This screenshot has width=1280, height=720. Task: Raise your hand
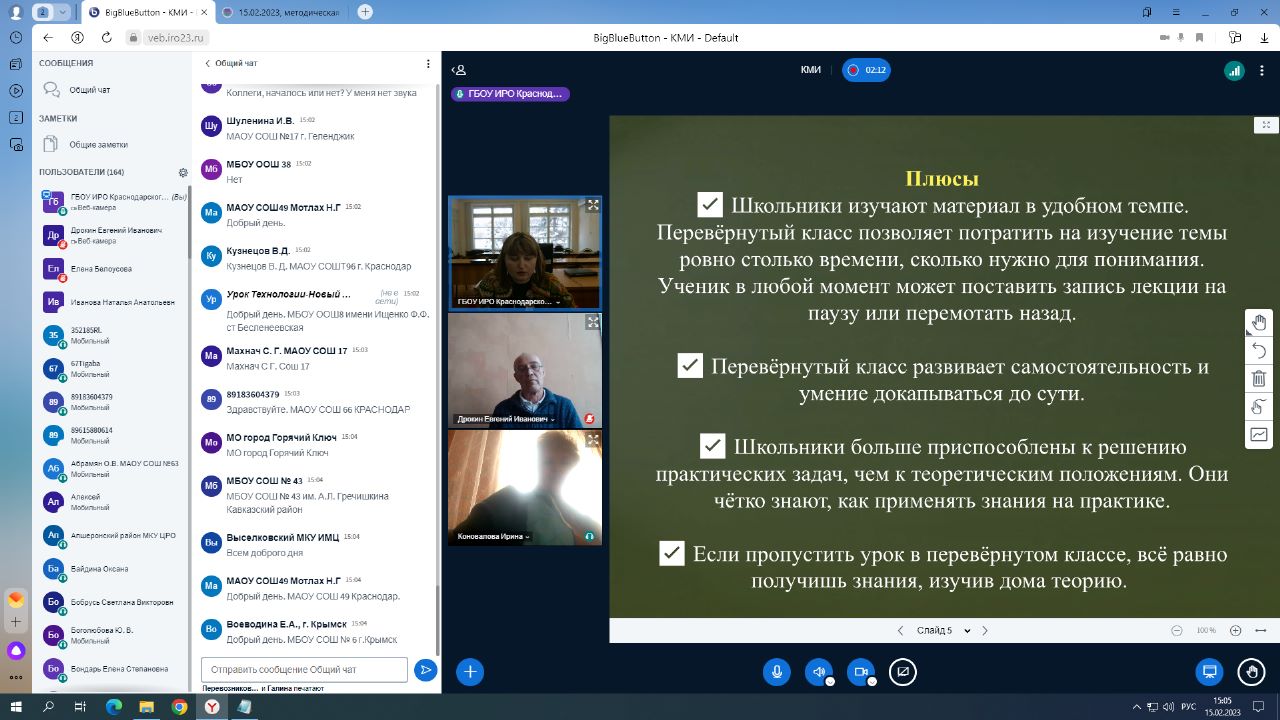(1250, 672)
